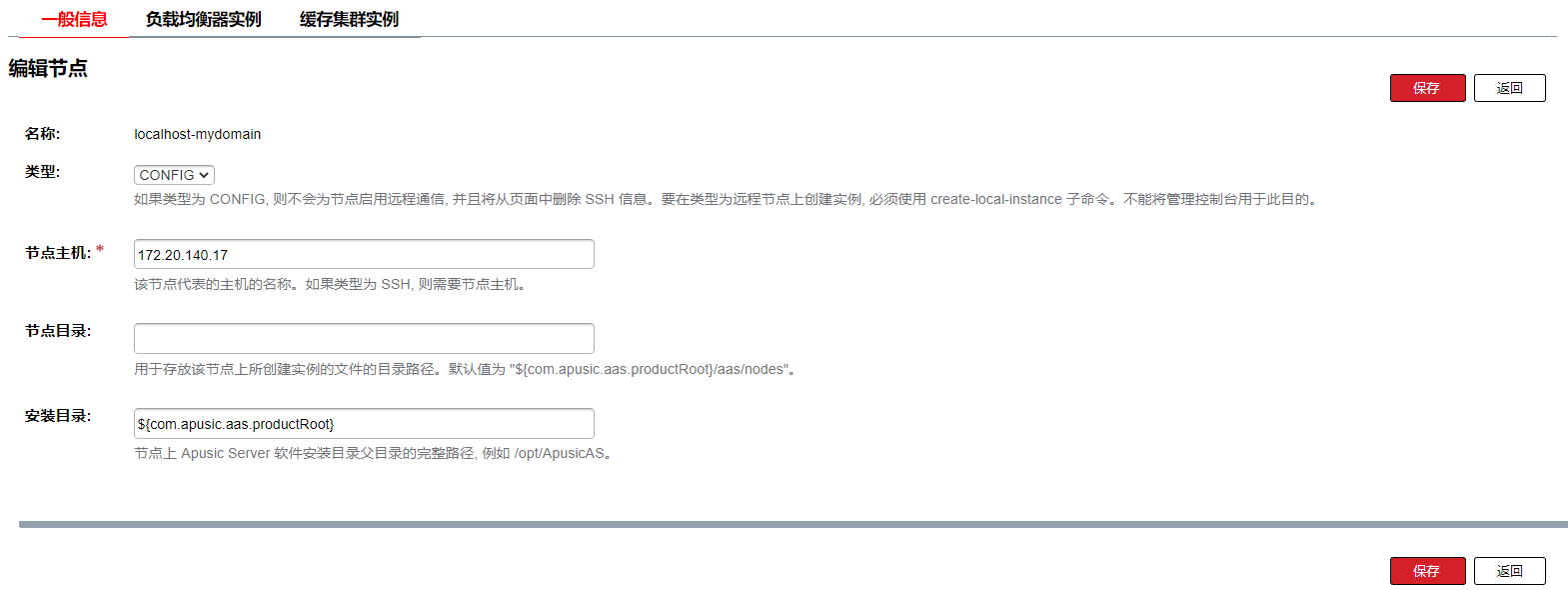Click the red required asterisk beside 节点主机
The width and height of the screenshot is (1568, 590).
(x=100, y=249)
